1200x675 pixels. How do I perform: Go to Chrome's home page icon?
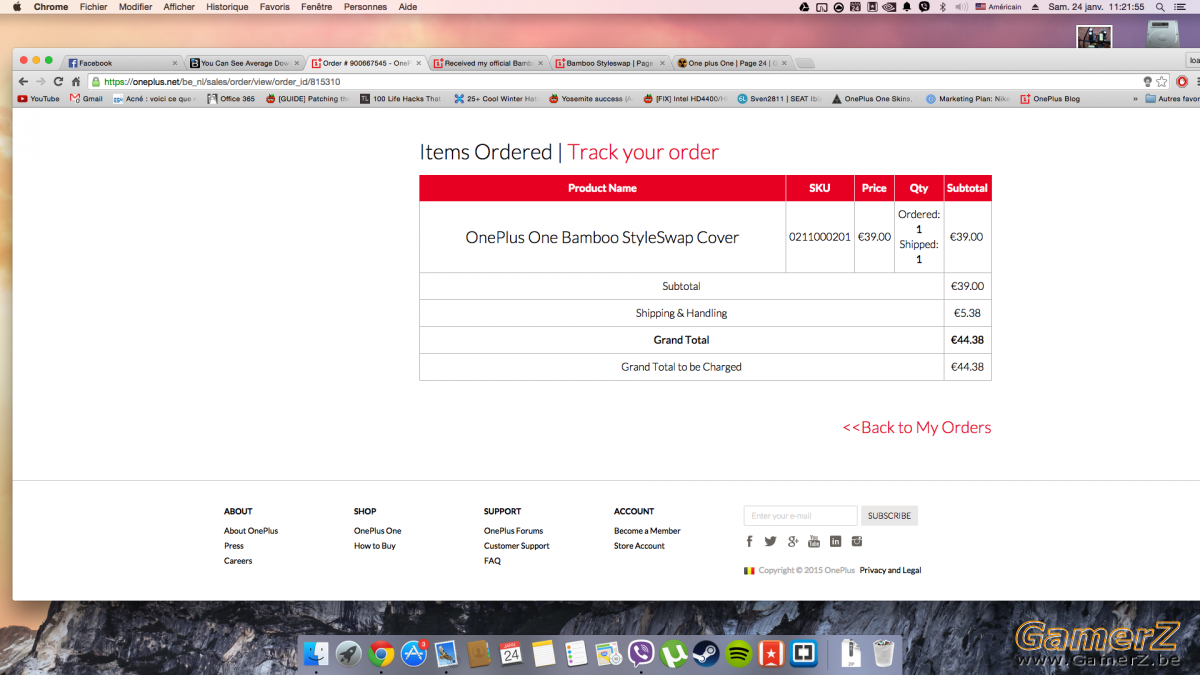75,82
